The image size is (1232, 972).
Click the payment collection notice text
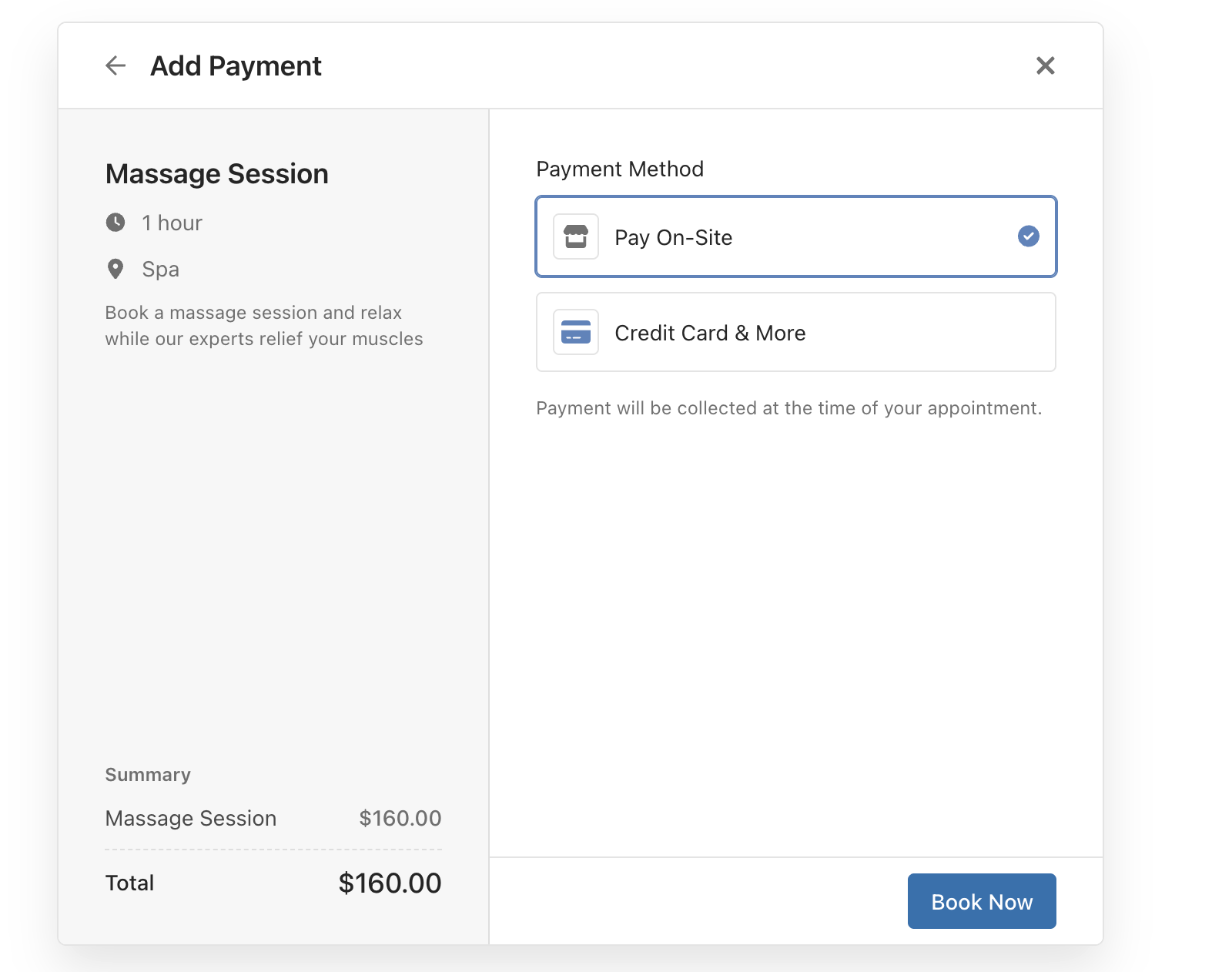click(788, 408)
